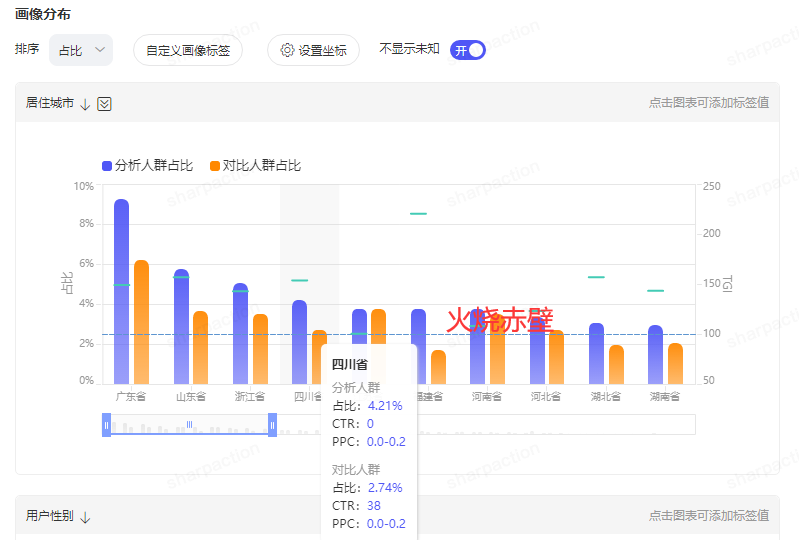
Task: Toggle off the 不显示未知 switch
Action: pyautogui.click(x=468, y=50)
